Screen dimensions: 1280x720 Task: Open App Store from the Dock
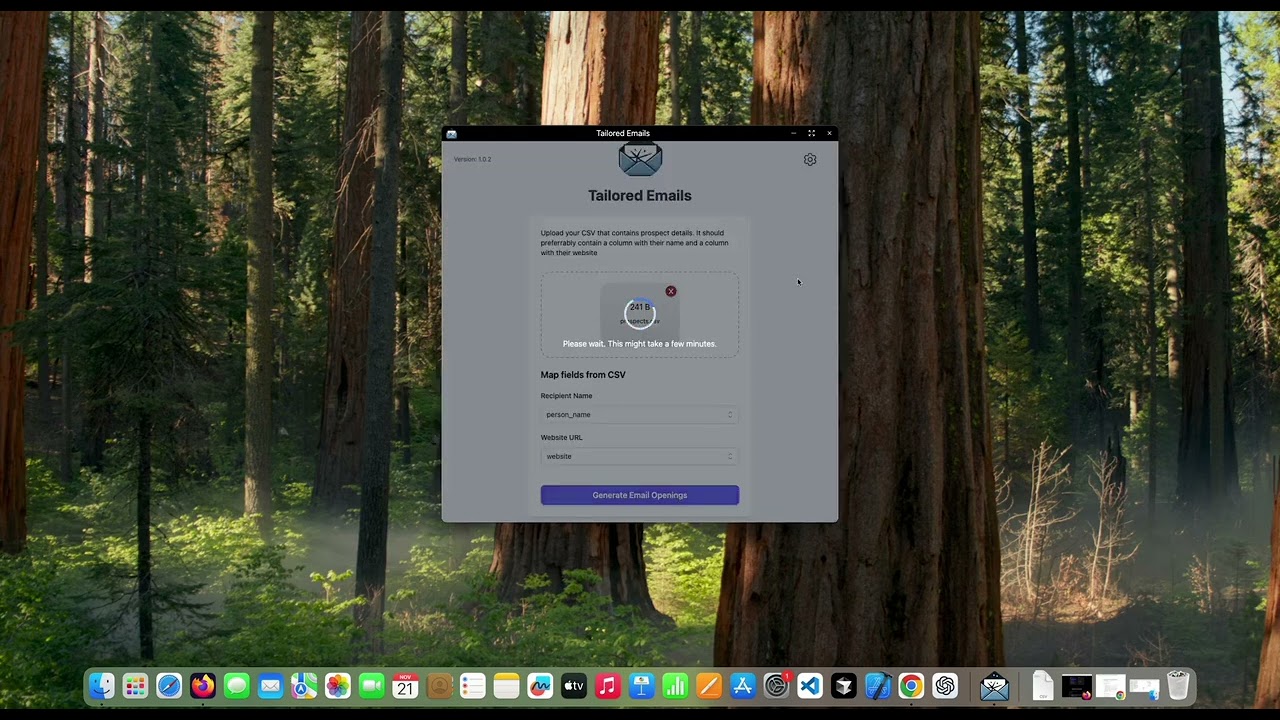[x=743, y=686]
